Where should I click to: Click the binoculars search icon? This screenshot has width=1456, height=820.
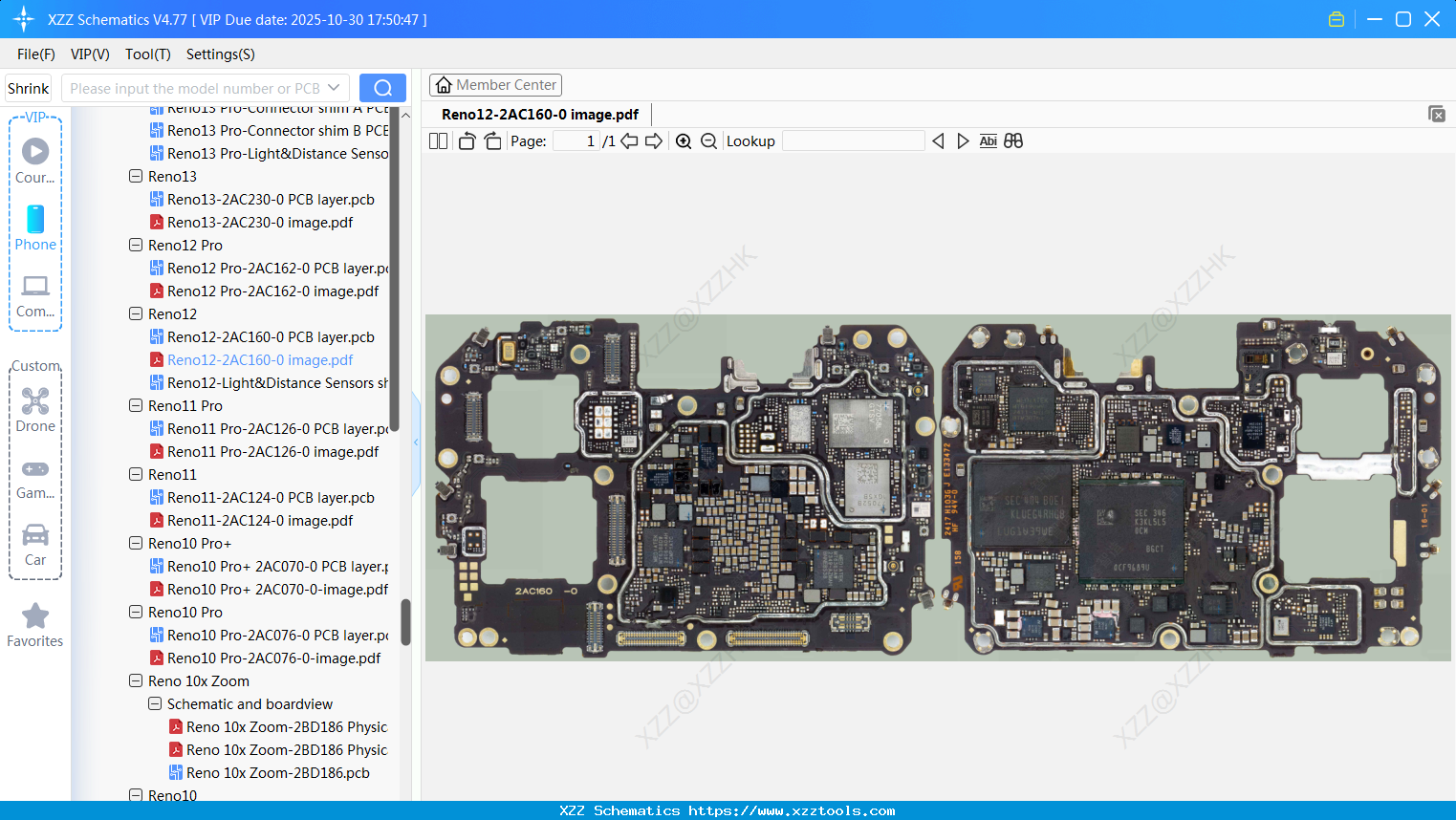[1013, 141]
